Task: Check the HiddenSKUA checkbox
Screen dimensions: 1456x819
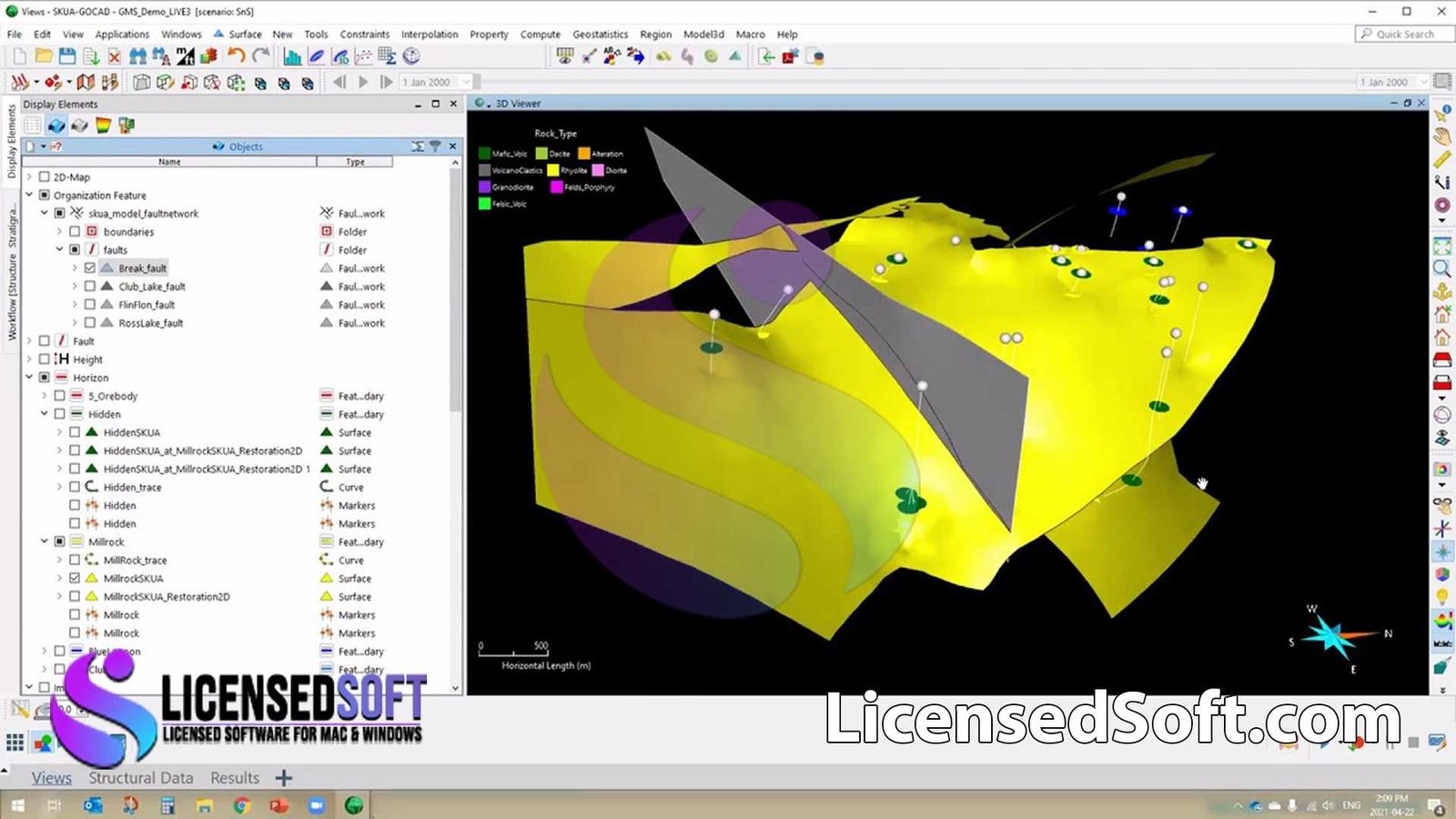Action: pyautogui.click(x=75, y=432)
